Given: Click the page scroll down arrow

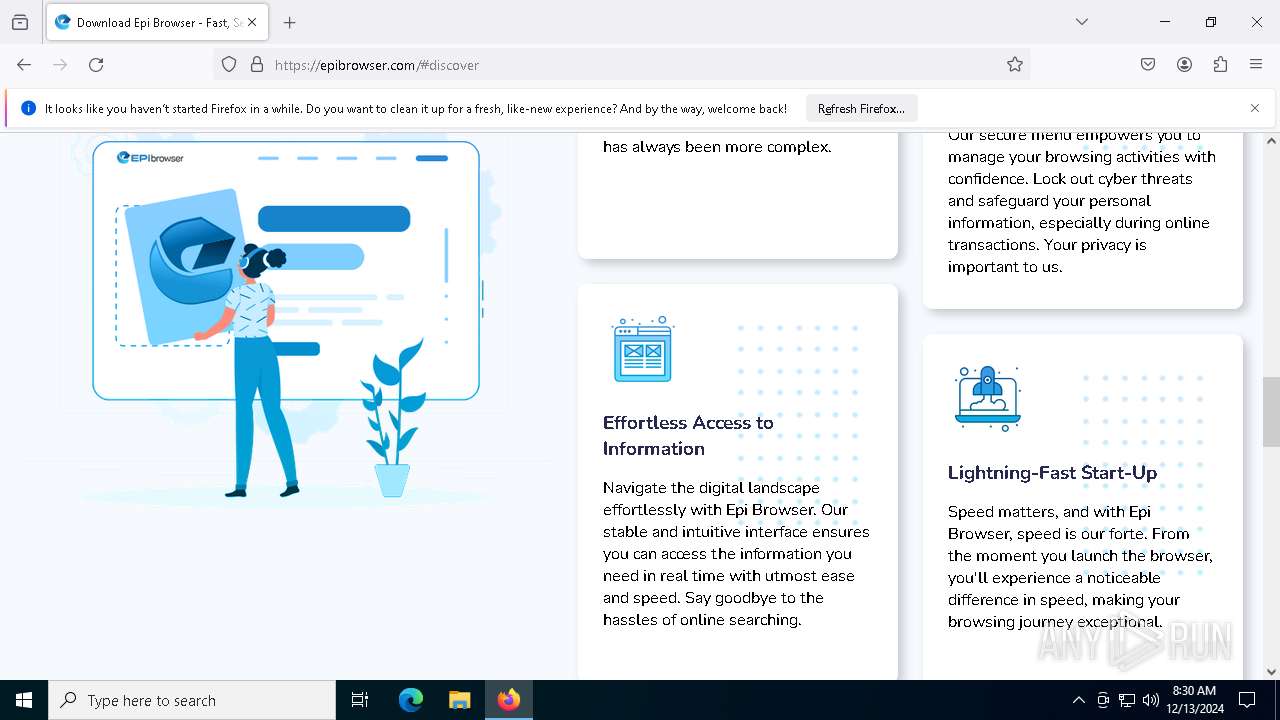Looking at the screenshot, I should 1271,672.
